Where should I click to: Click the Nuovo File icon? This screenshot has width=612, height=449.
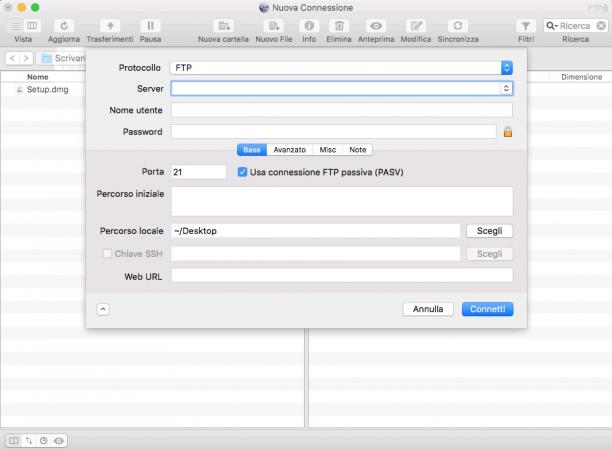(274, 26)
